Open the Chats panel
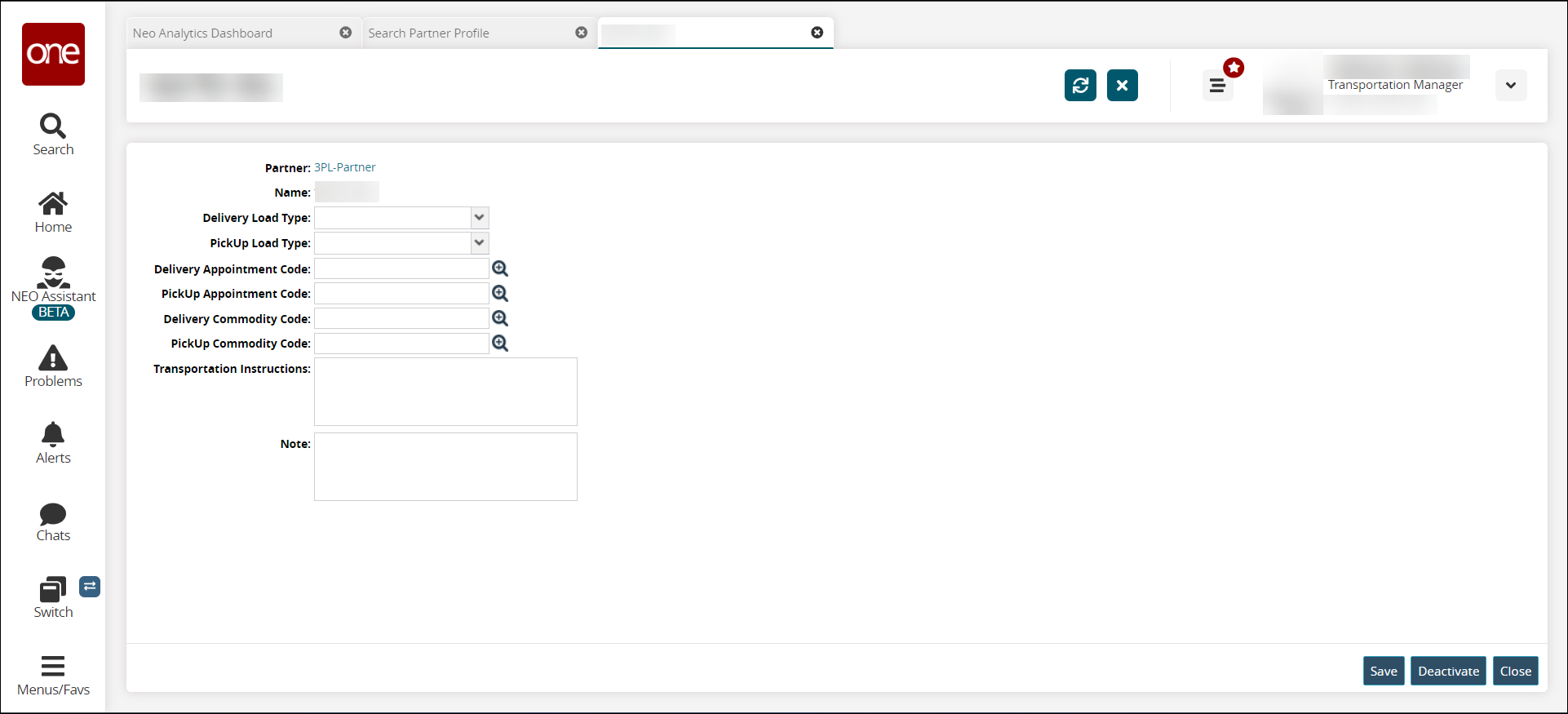The height and width of the screenshot is (714, 1568). click(x=53, y=522)
